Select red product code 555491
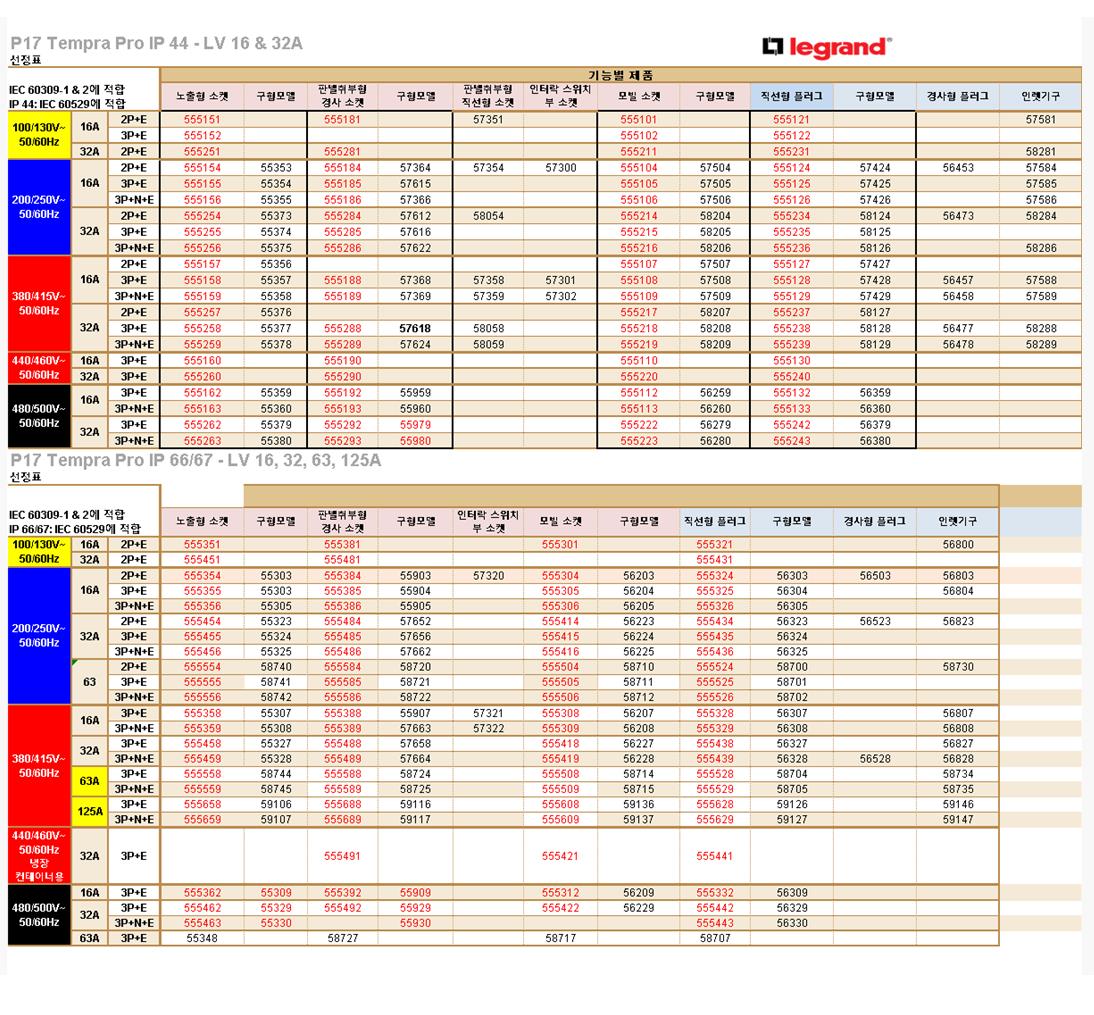The image size is (1094, 1015). tap(342, 857)
